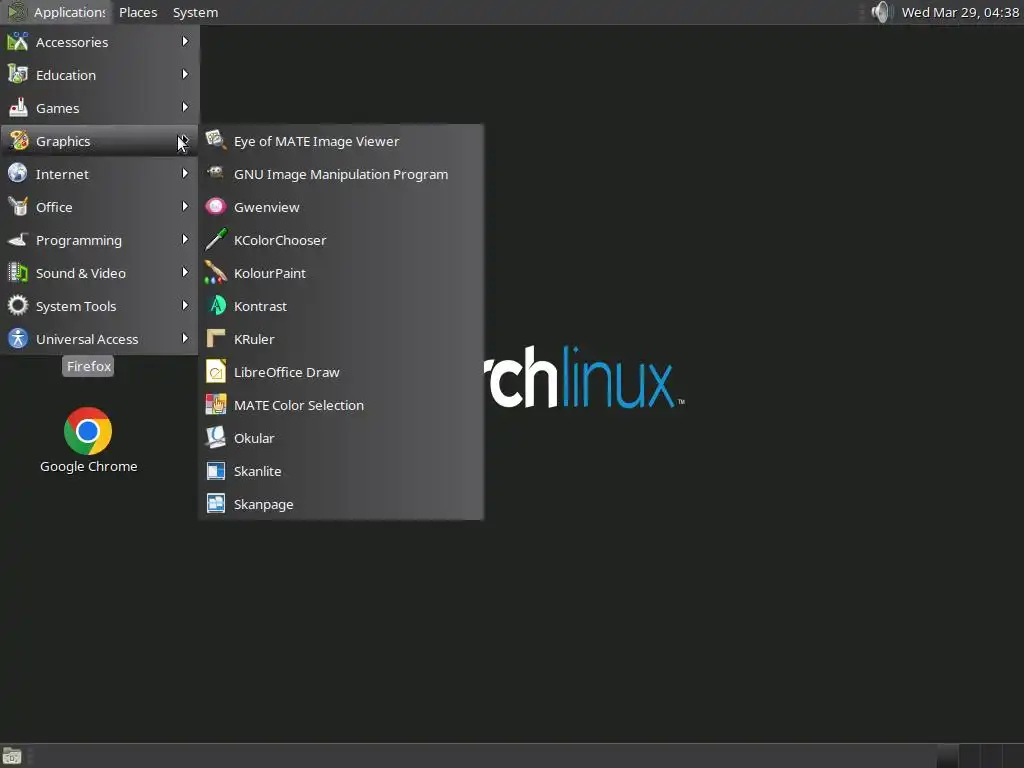Expand the Games submenu arrow
Viewport: 1024px width, 768px height.
pos(185,107)
